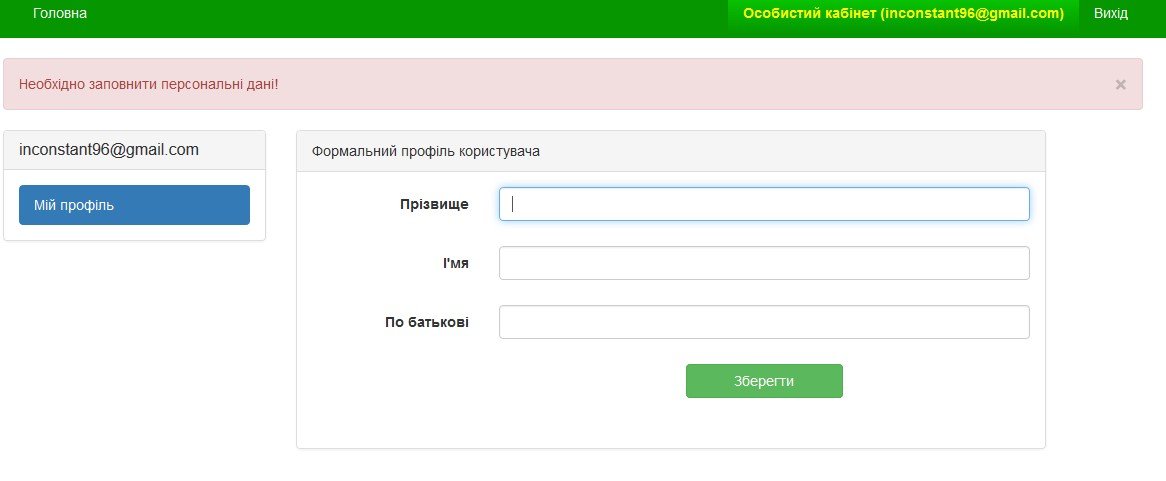The height and width of the screenshot is (481, 1166).
Task: Click the red 'Необхідно заповнити персональні дані!' text
Action: [148, 84]
